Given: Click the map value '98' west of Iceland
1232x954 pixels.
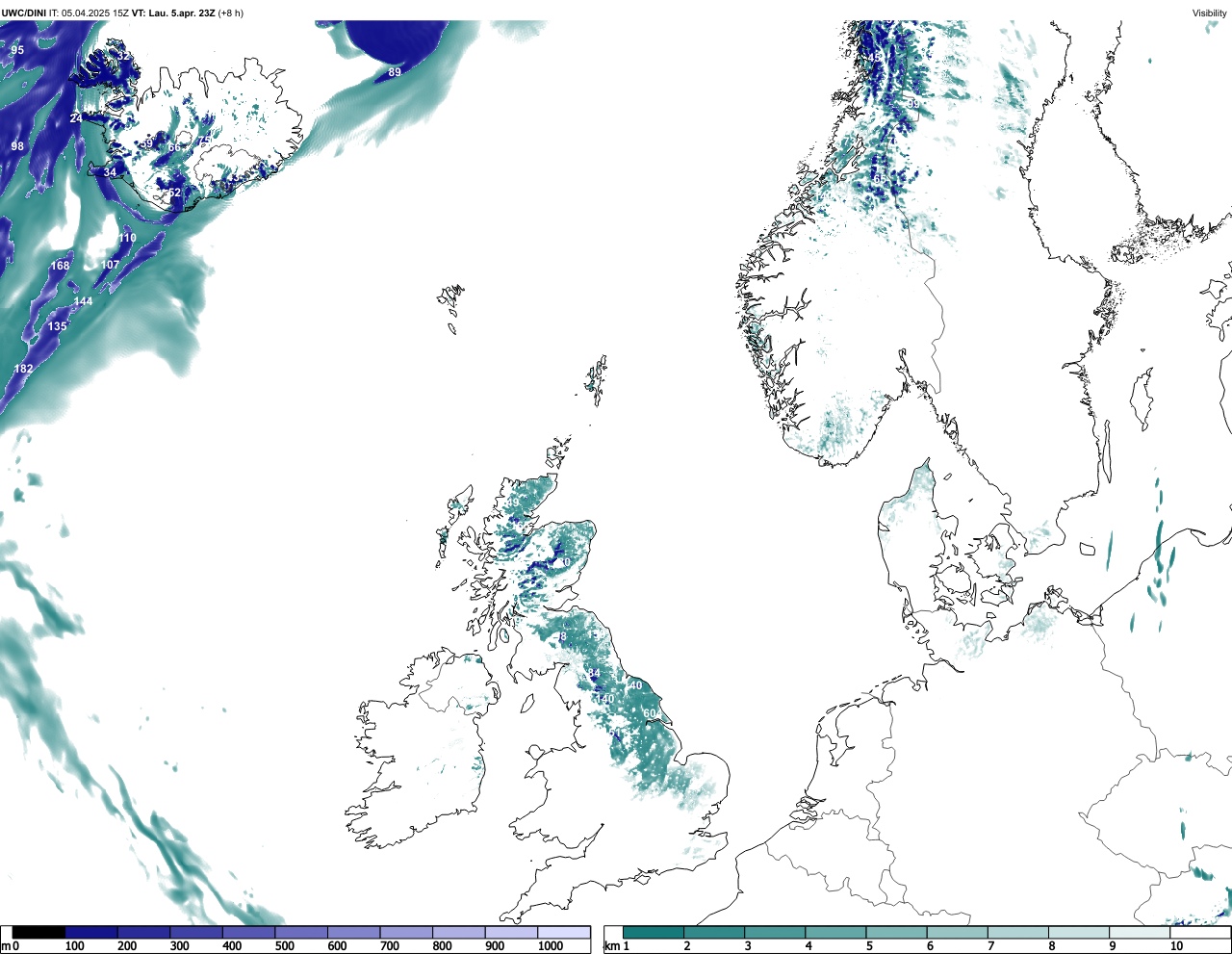Looking at the screenshot, I should pos(17,146).
